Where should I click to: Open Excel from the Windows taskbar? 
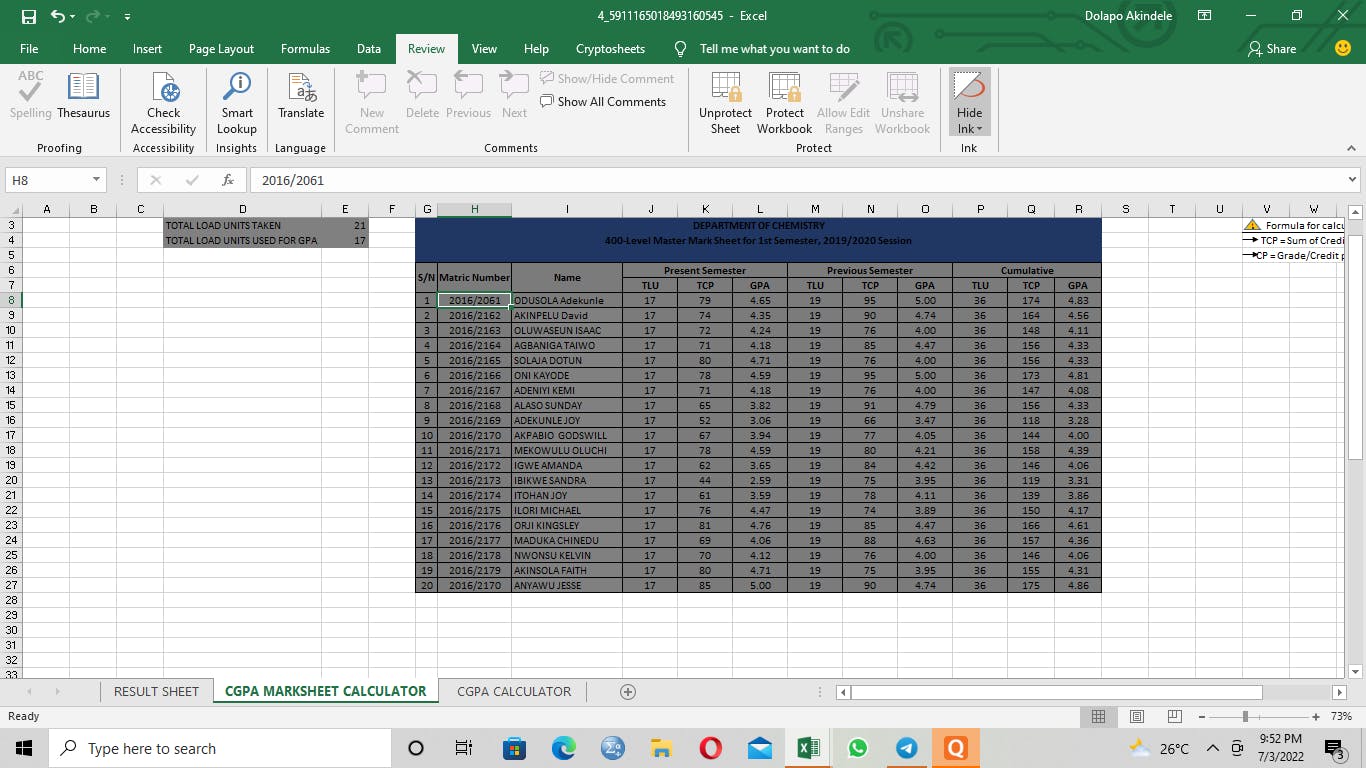click(x=809, y=748)
